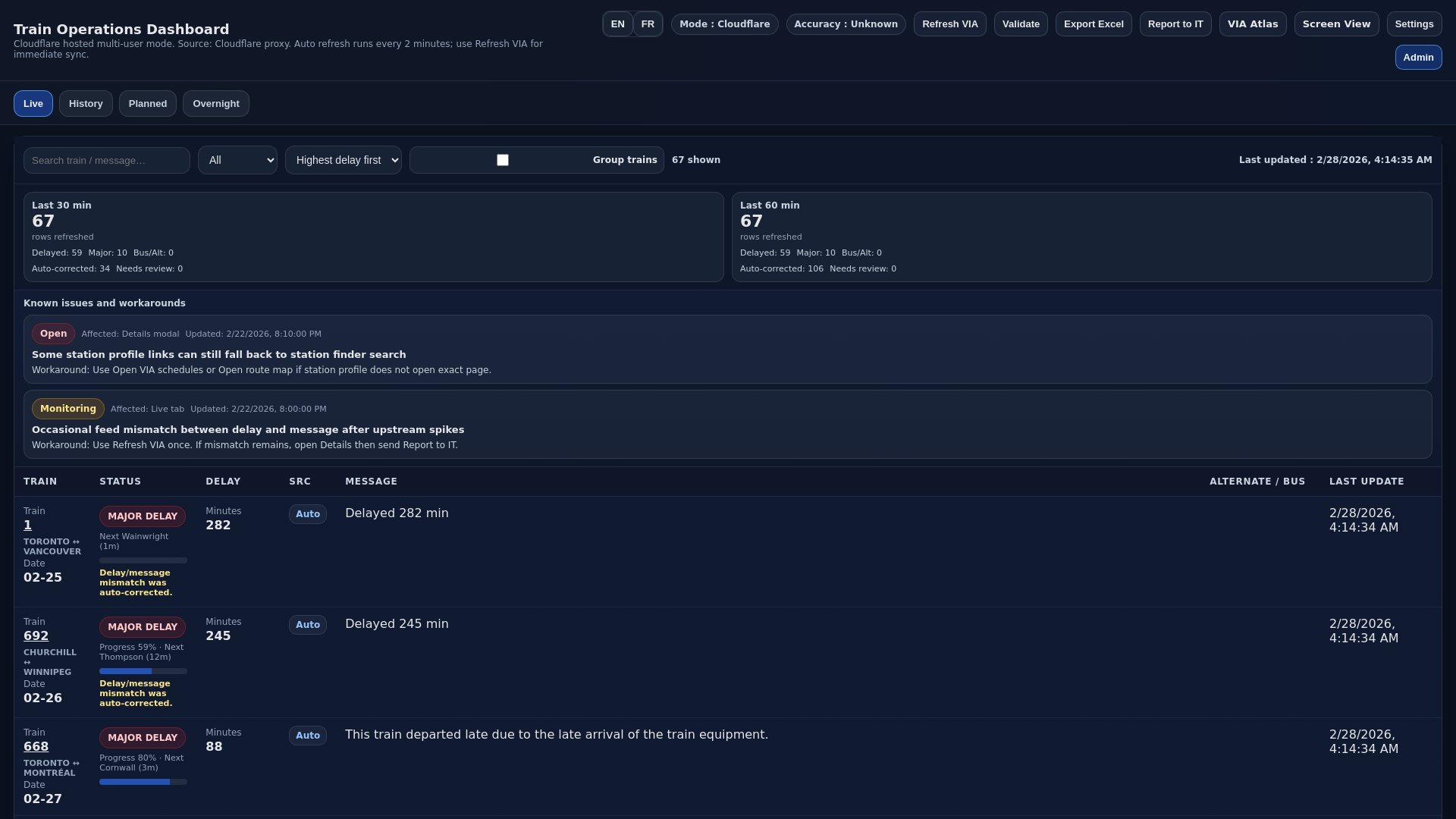Click the late arrival of train equipment message
1456x819 pixels.
click(557, 735)
